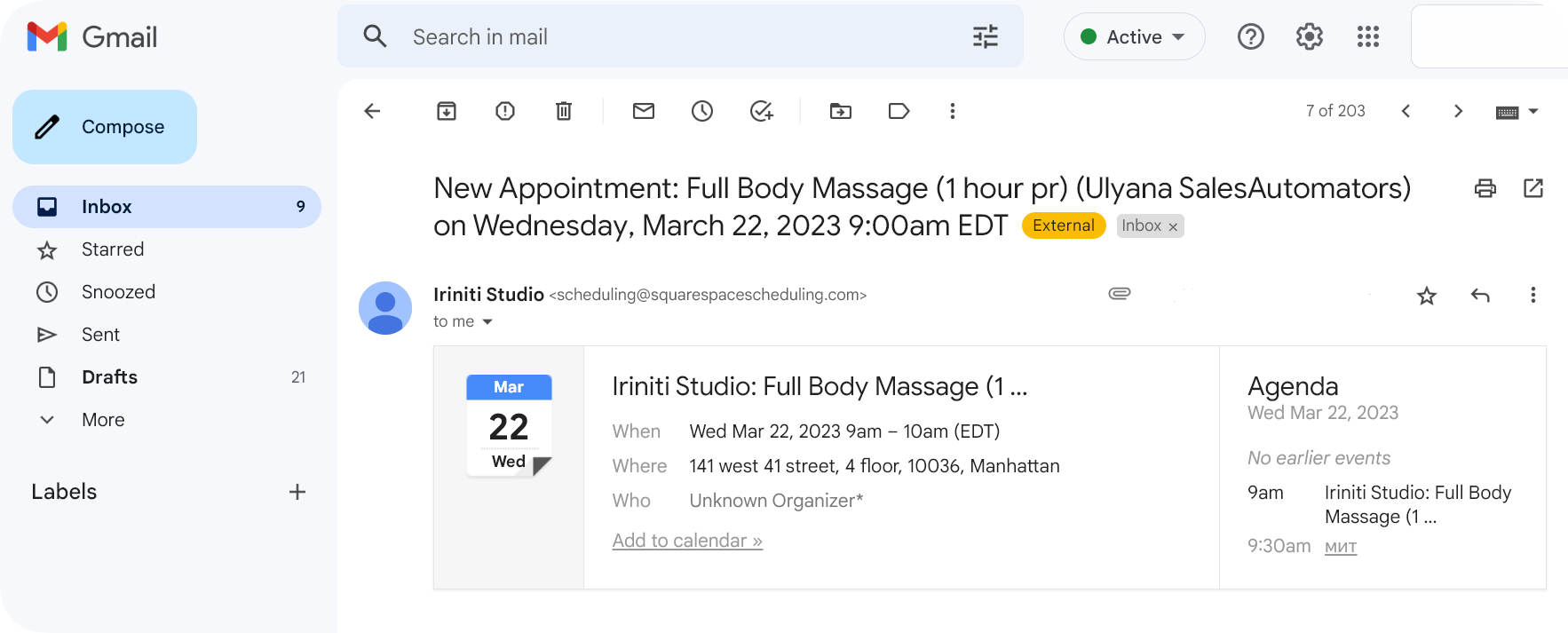This screenshot has height=633, width=1568.
Task: Remove the Inbox label from the email
Action: 1173,227
